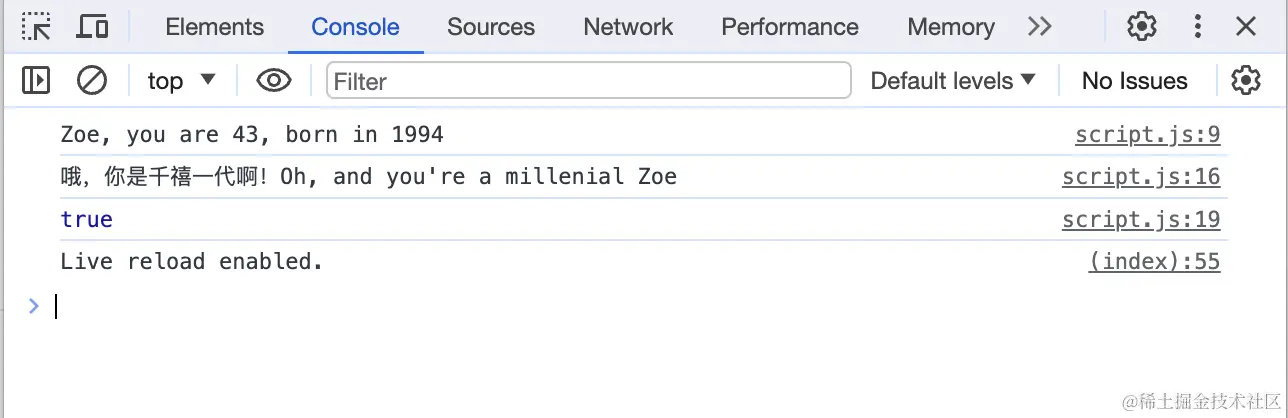Viewport: 1288px width, 418px height.
Task: Open console settings gear beside No Issues
Action: pyautogui.click(x=1246, y=80)
